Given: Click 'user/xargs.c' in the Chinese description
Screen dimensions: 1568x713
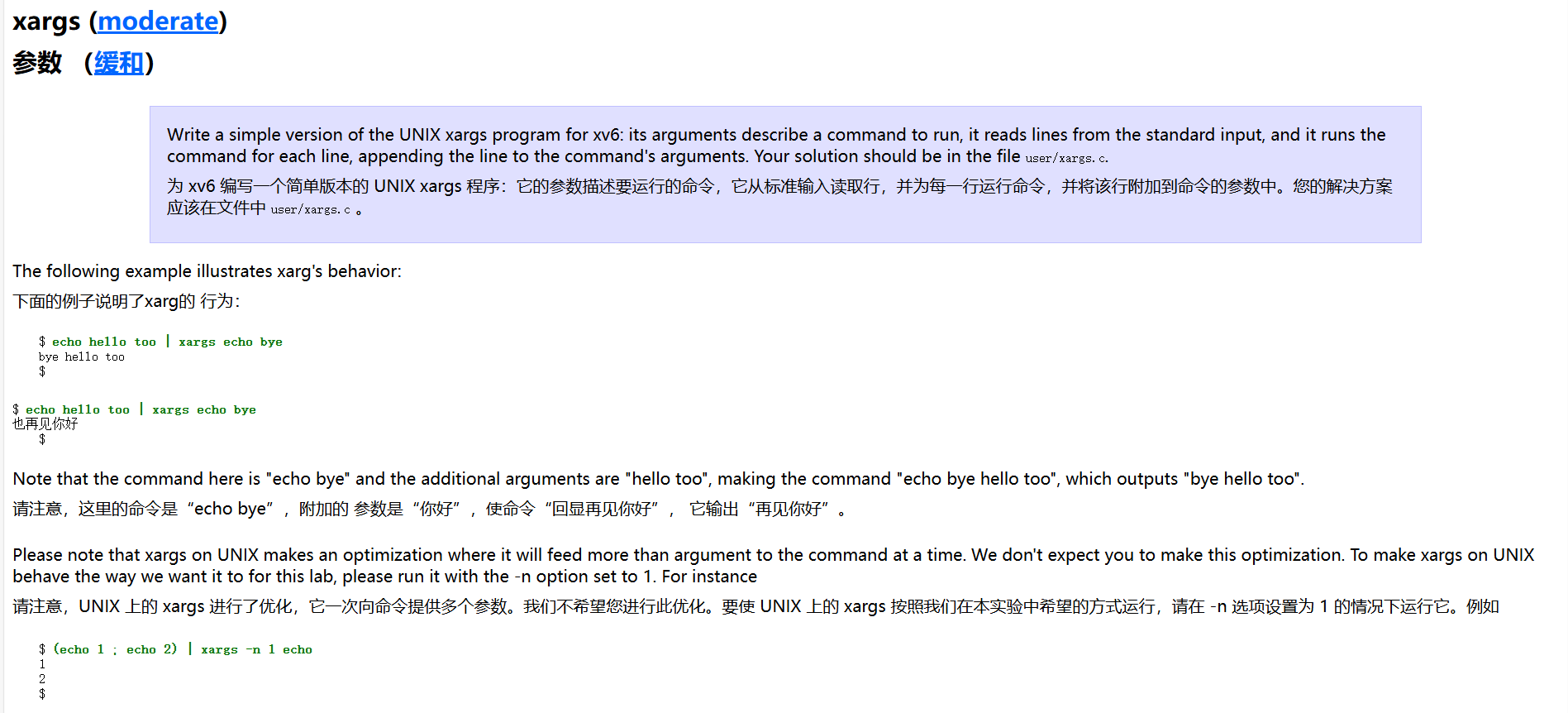Looking at the screenshot, I should [311, 209].
